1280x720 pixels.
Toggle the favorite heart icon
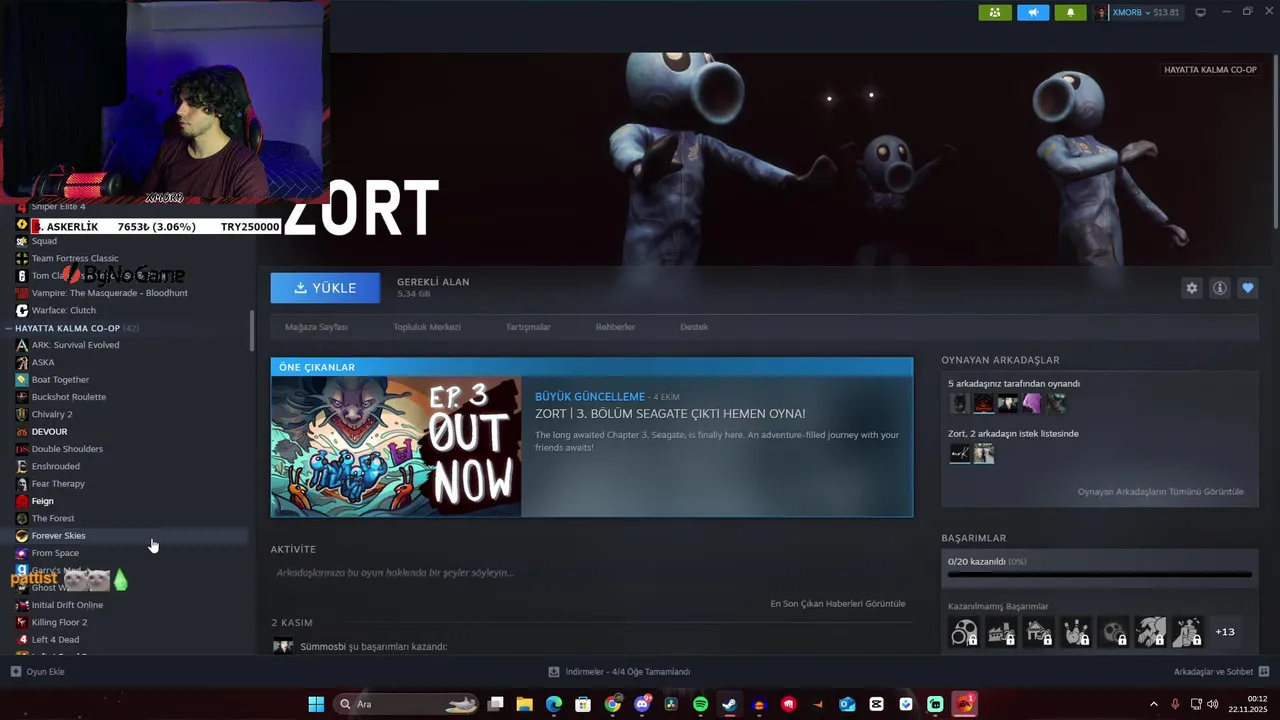click(1247, 288)
